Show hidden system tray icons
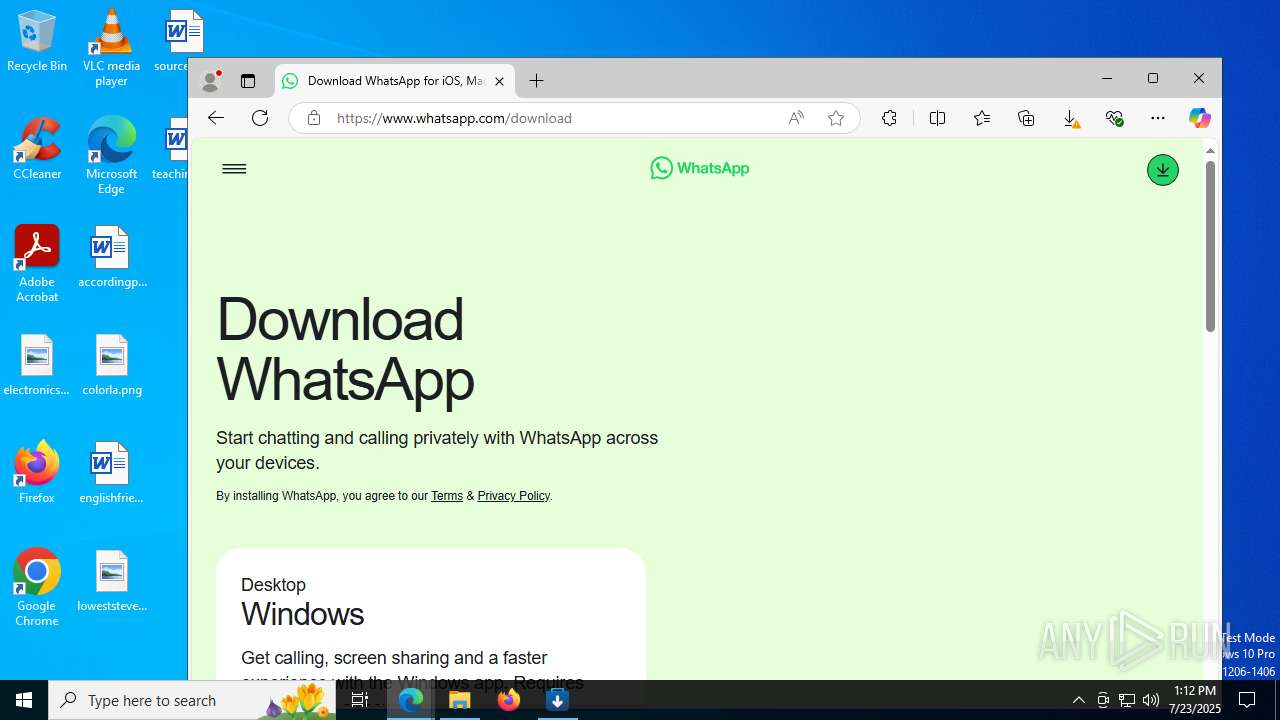 1078,700
